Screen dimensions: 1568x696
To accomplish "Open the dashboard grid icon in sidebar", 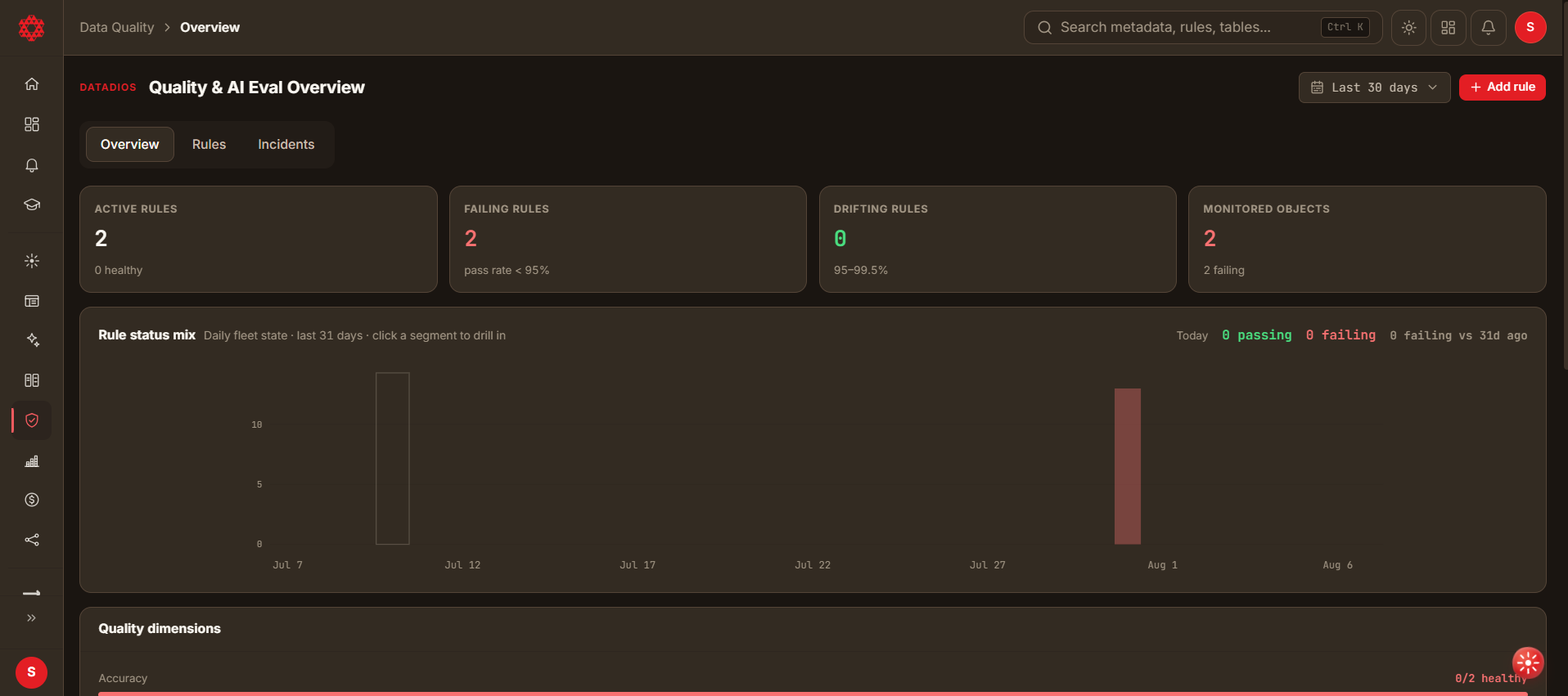I will tap(32, 124).
